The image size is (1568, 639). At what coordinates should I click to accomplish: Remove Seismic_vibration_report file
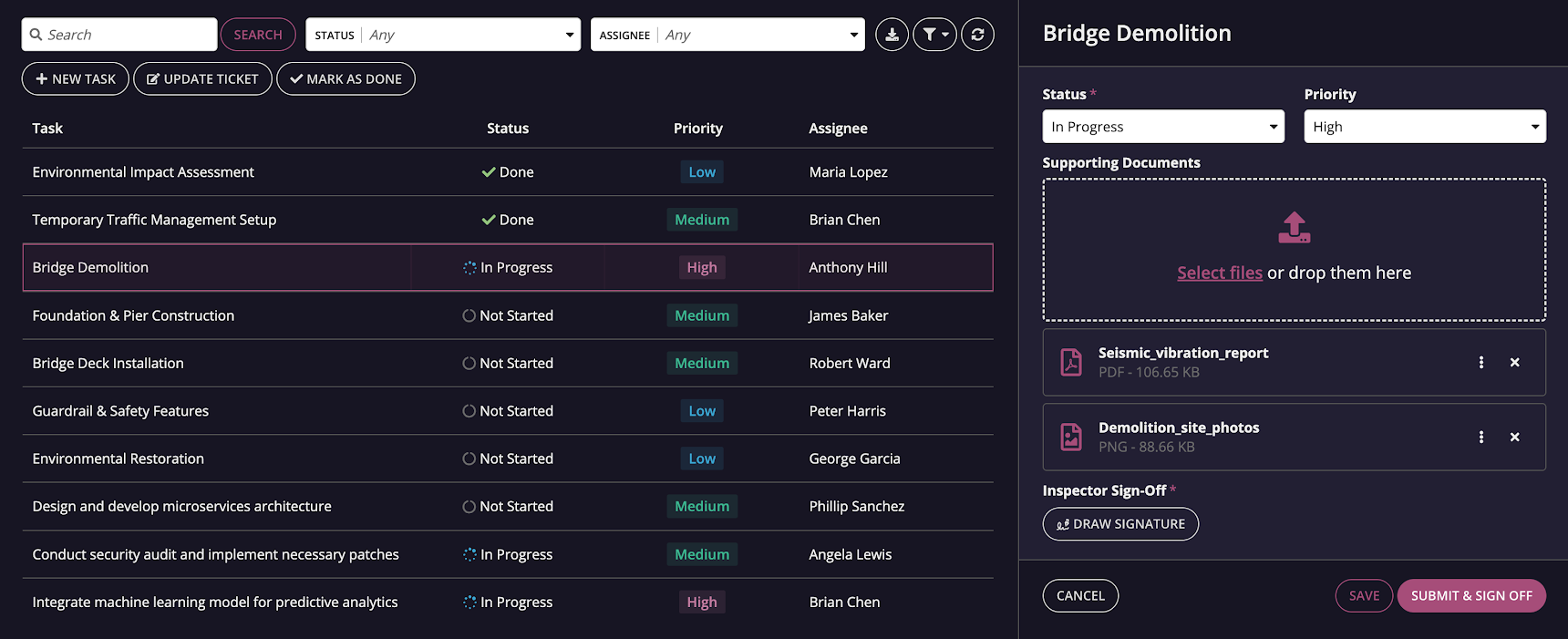coord(1514,362)
